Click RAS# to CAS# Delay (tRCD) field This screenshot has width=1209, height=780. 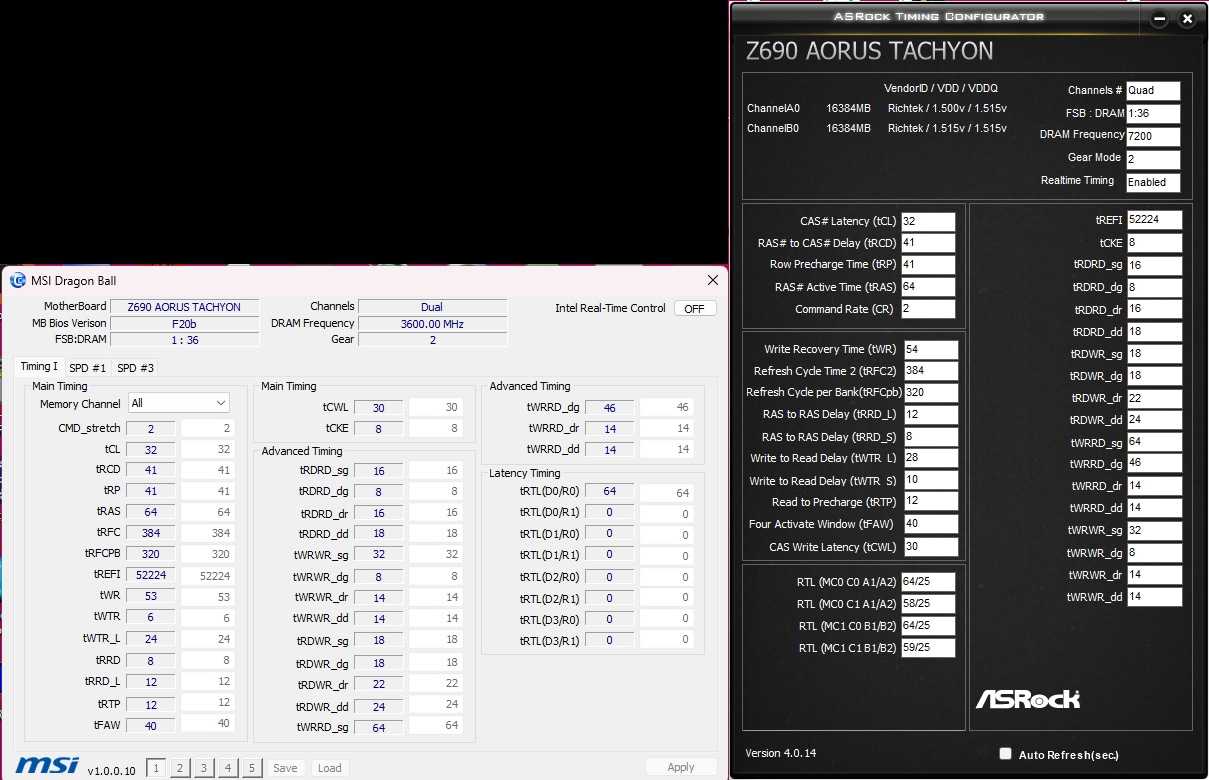tap(928, 243)
